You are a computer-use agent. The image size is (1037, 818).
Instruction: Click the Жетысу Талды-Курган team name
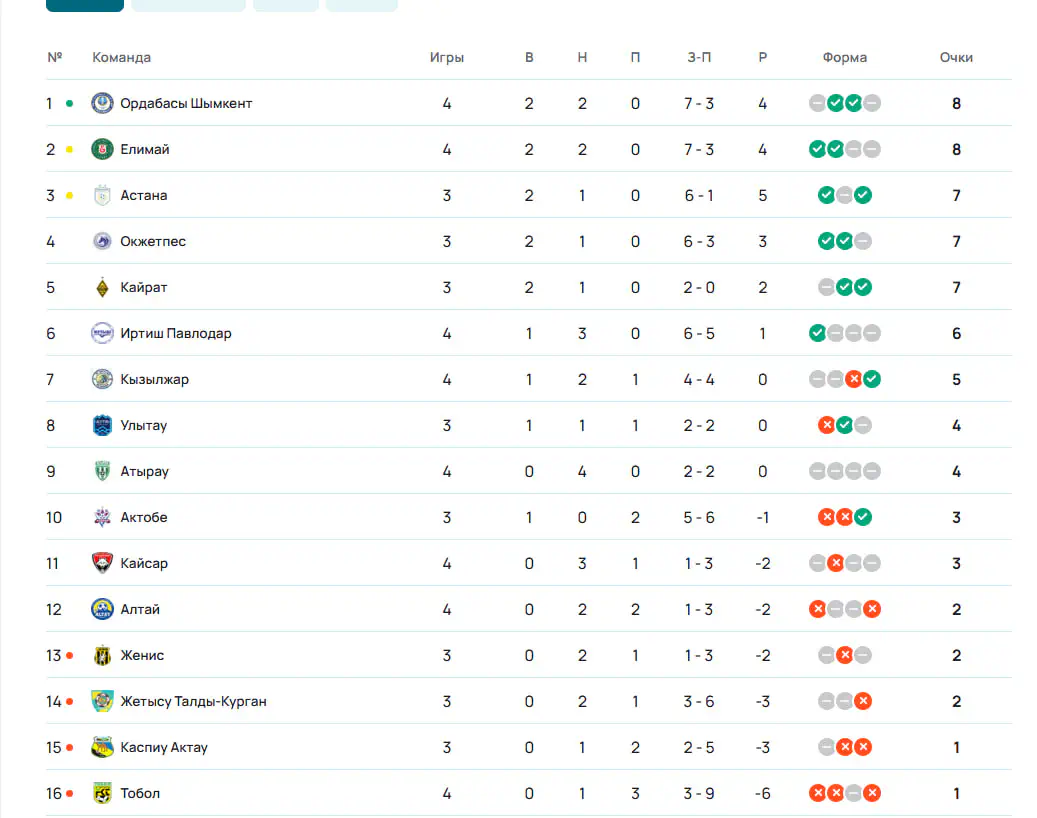pyautogui.click(x=193, y=702)
